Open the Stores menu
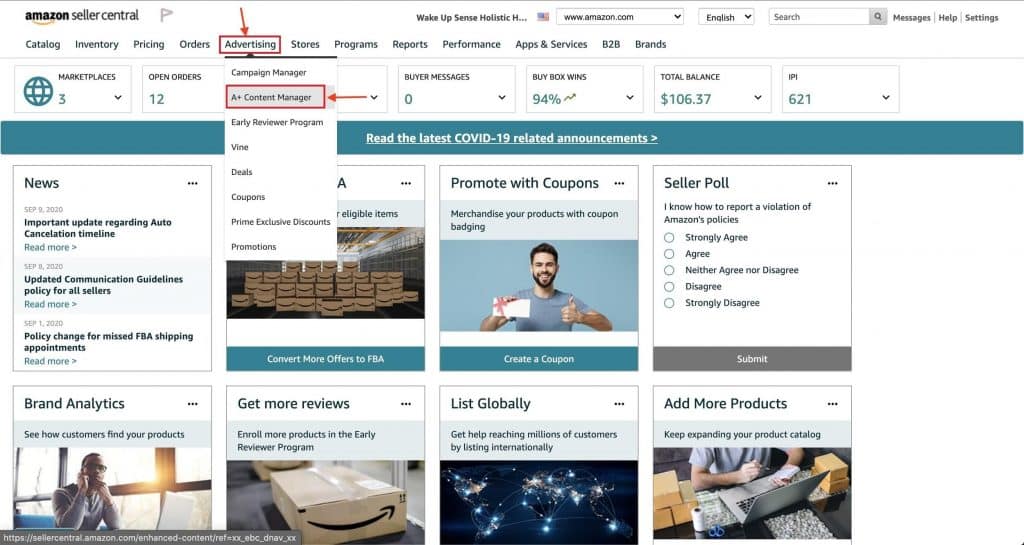This screenshot has height=545, width=1024. click(305, 44)
